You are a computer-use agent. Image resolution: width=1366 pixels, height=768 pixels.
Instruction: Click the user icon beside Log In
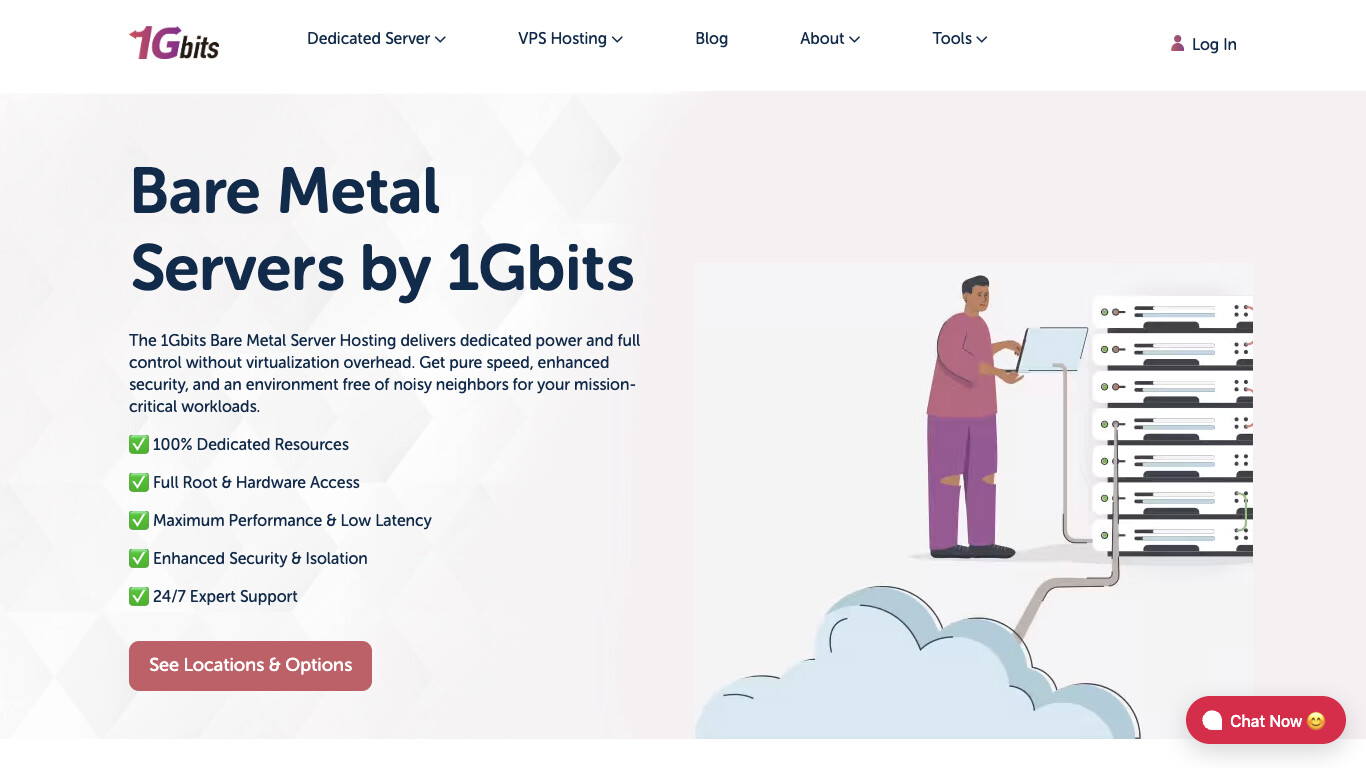coord(1177,44)
